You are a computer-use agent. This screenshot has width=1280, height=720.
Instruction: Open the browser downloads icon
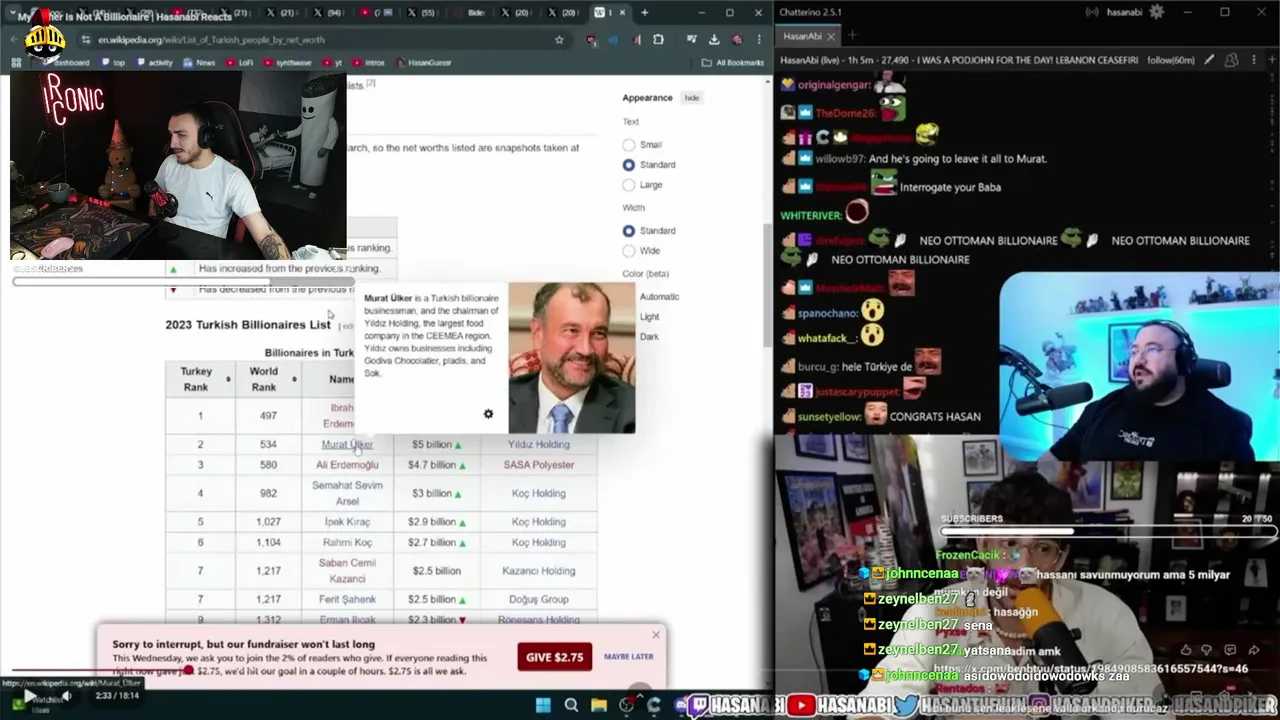[x=714, y=40]
